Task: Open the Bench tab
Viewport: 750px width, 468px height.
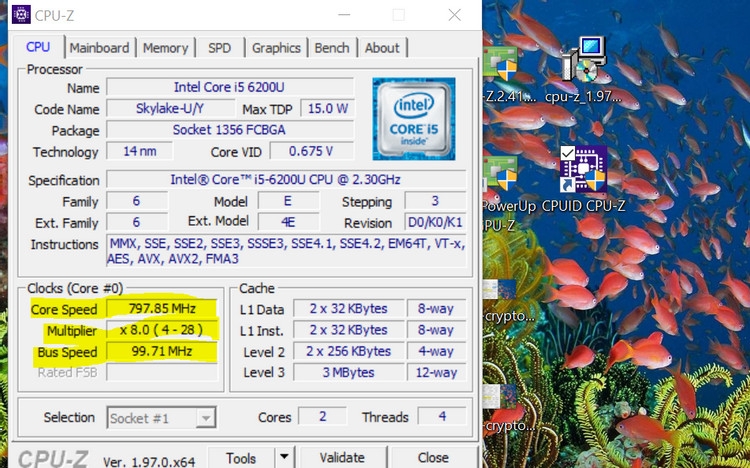Action: coord(332,48)
